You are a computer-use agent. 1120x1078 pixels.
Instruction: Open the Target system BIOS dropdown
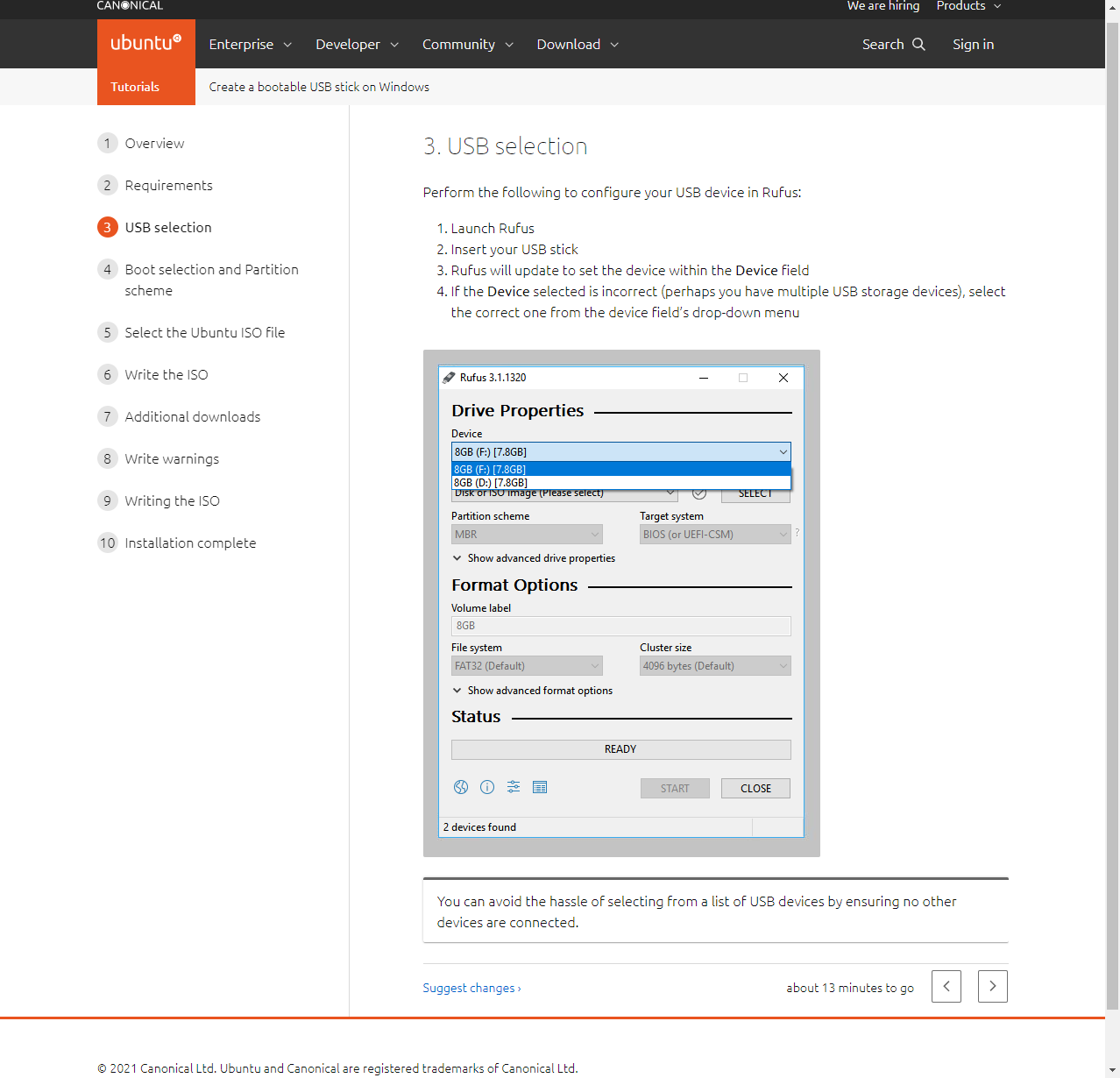(x=715, y=534)
